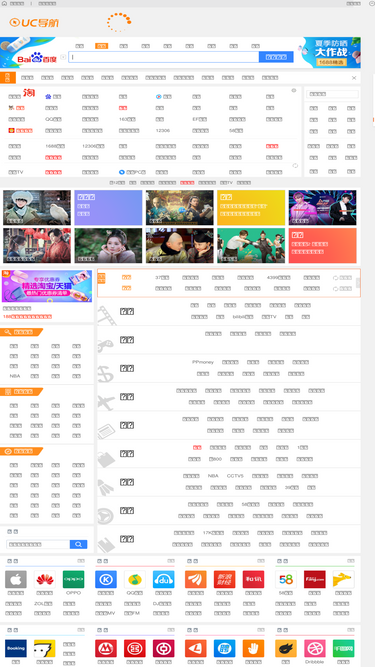This screenshot has height=667, width=375.
Task: Open the PPmoney link
Action: [203, 362]
